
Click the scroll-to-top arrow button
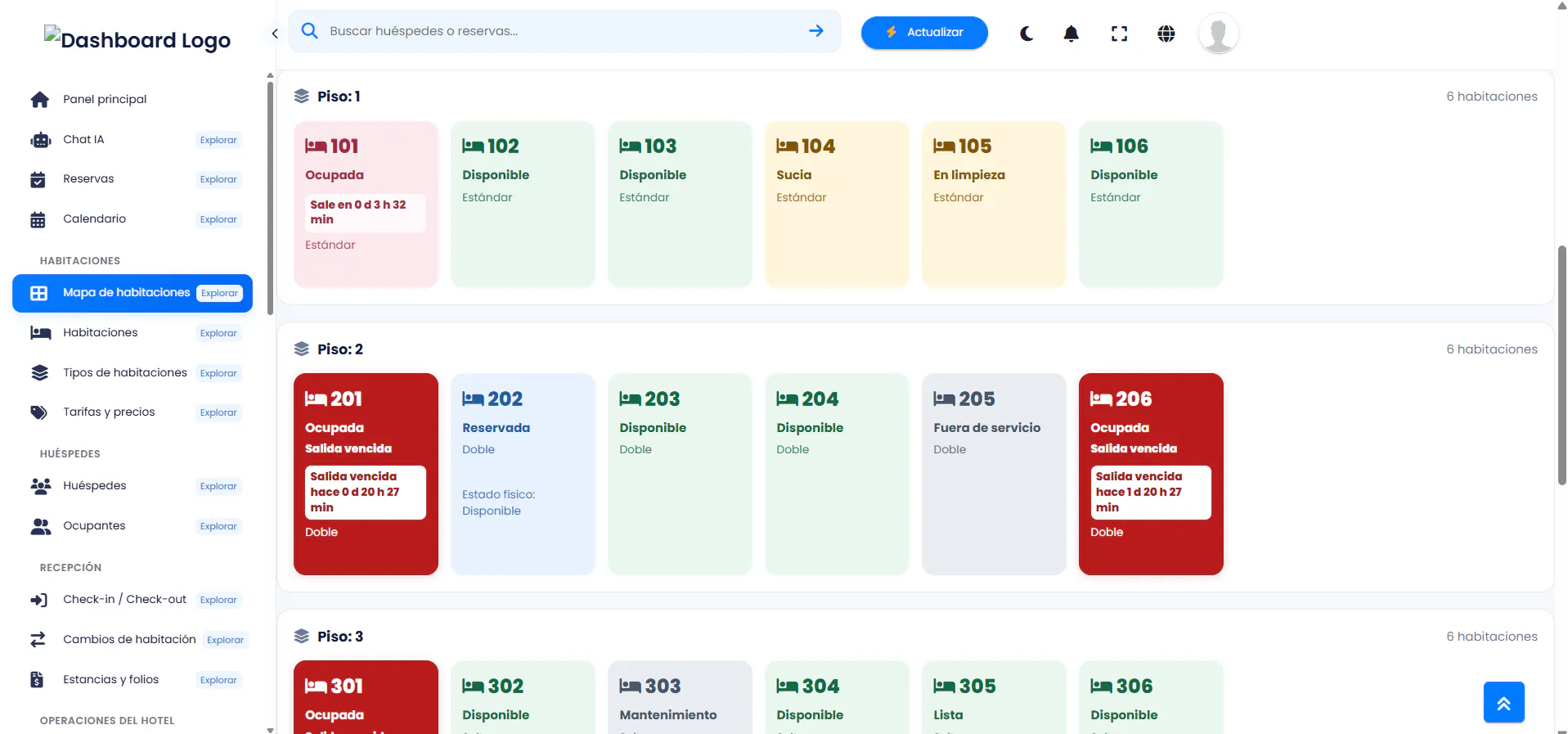(x=1503, y=702)
